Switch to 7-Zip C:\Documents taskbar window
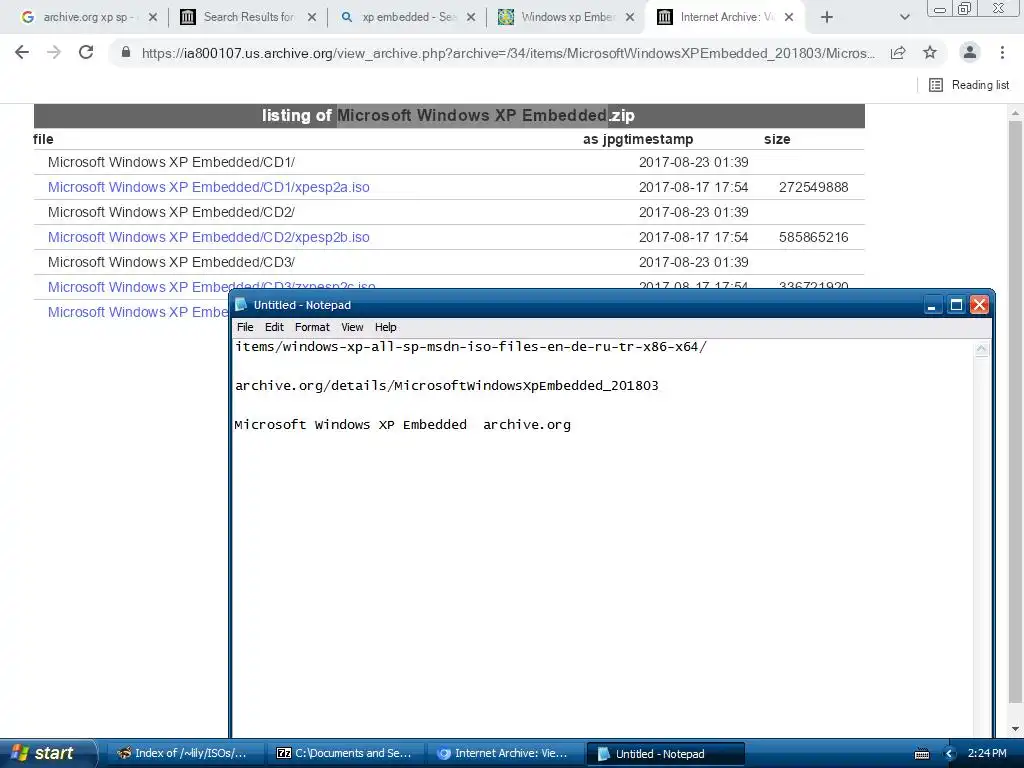 [x=345, y=753]
